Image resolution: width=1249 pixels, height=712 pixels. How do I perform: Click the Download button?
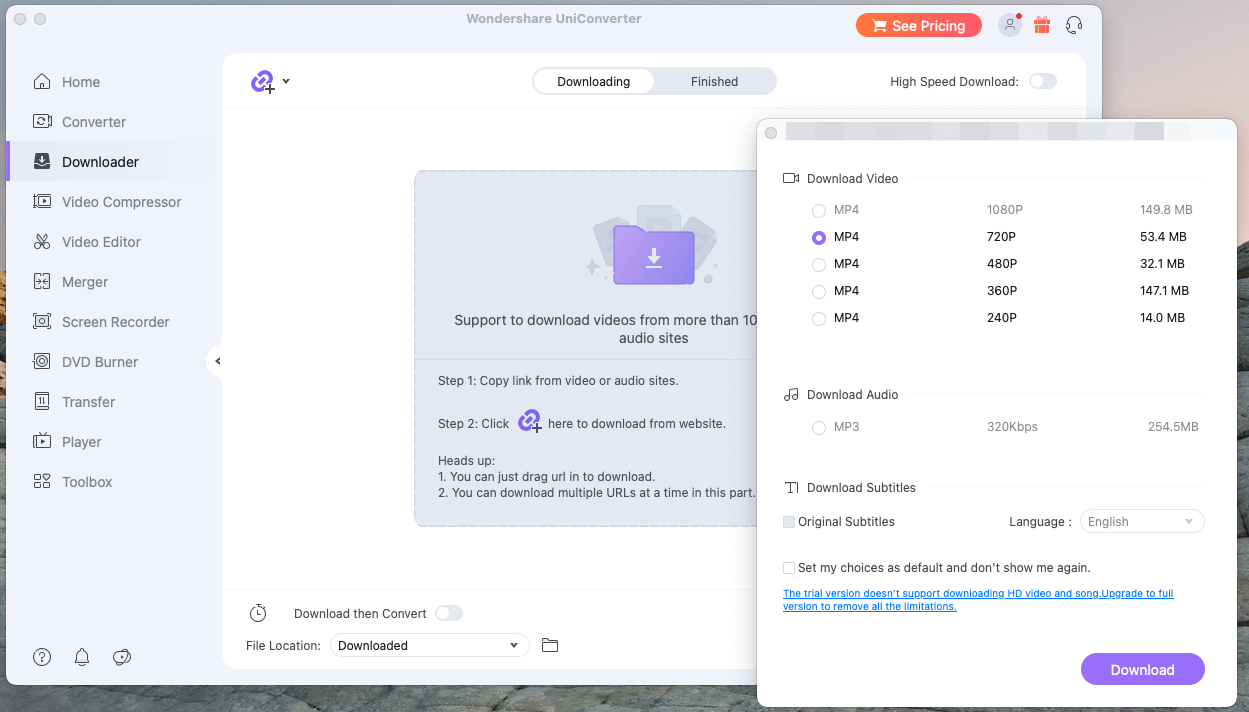(1143, 670)
